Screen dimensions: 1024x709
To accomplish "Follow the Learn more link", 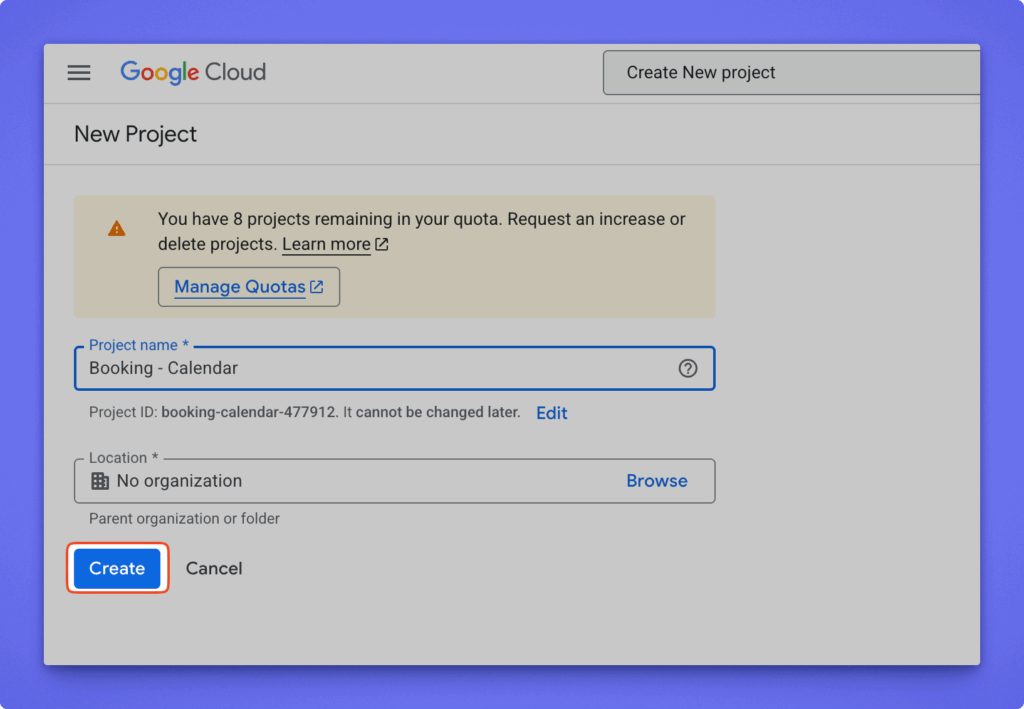I will [326, 245].
